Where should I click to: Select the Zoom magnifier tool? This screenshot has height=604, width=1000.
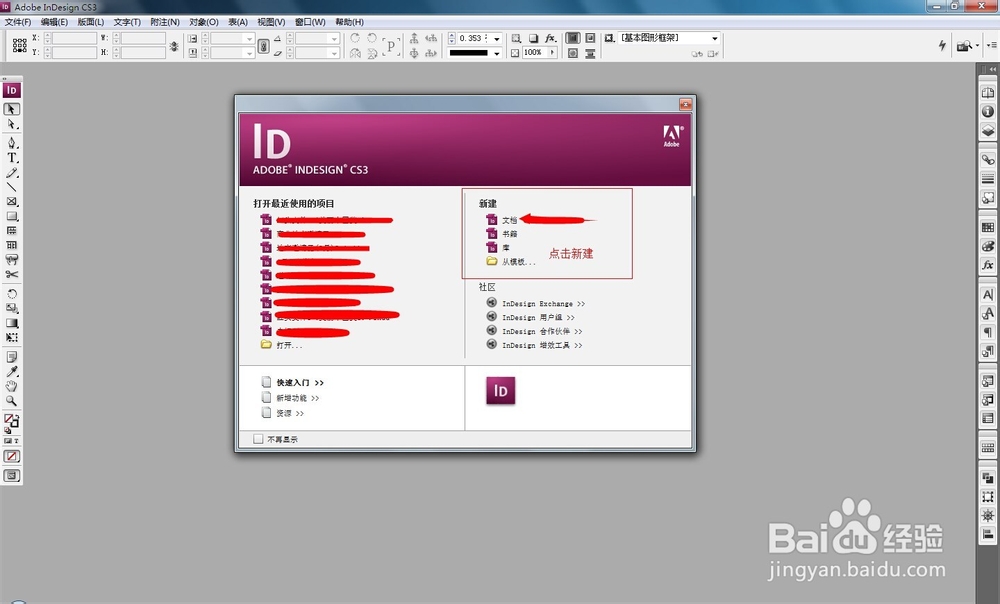(11, 401)
